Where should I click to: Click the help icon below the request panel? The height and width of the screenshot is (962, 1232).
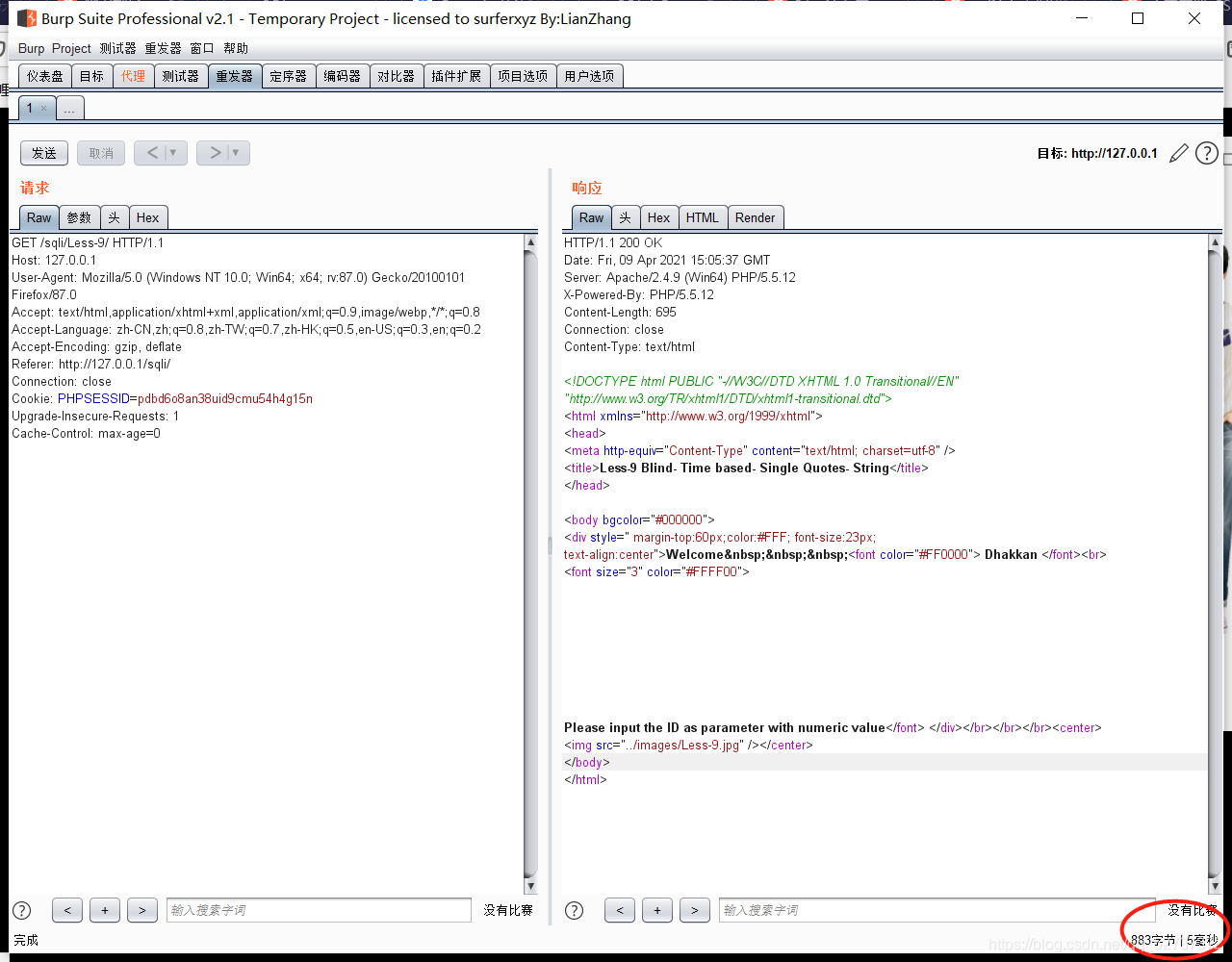22,910
